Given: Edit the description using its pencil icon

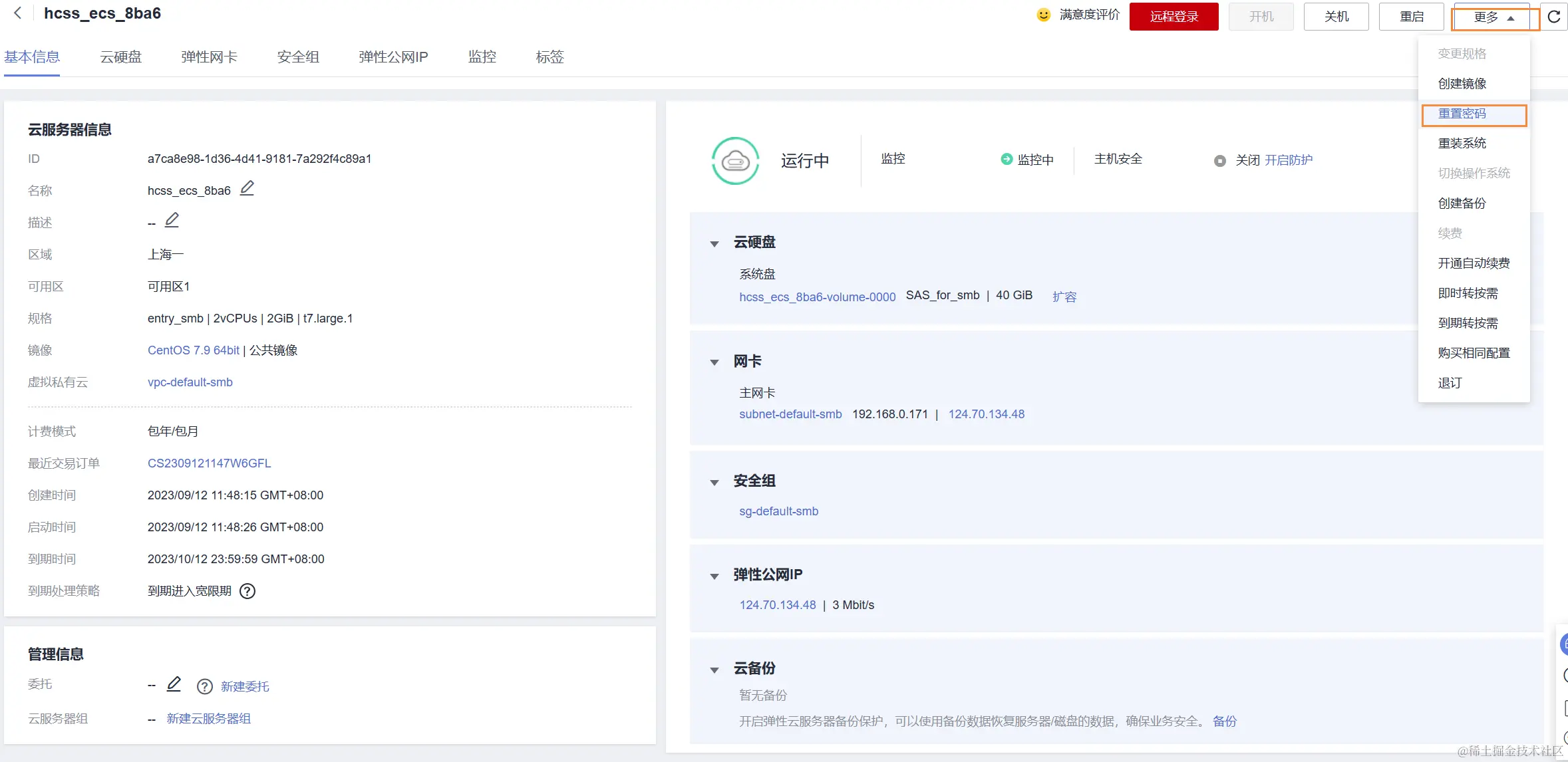Looking at the screenshot, I should coord(172,219).
